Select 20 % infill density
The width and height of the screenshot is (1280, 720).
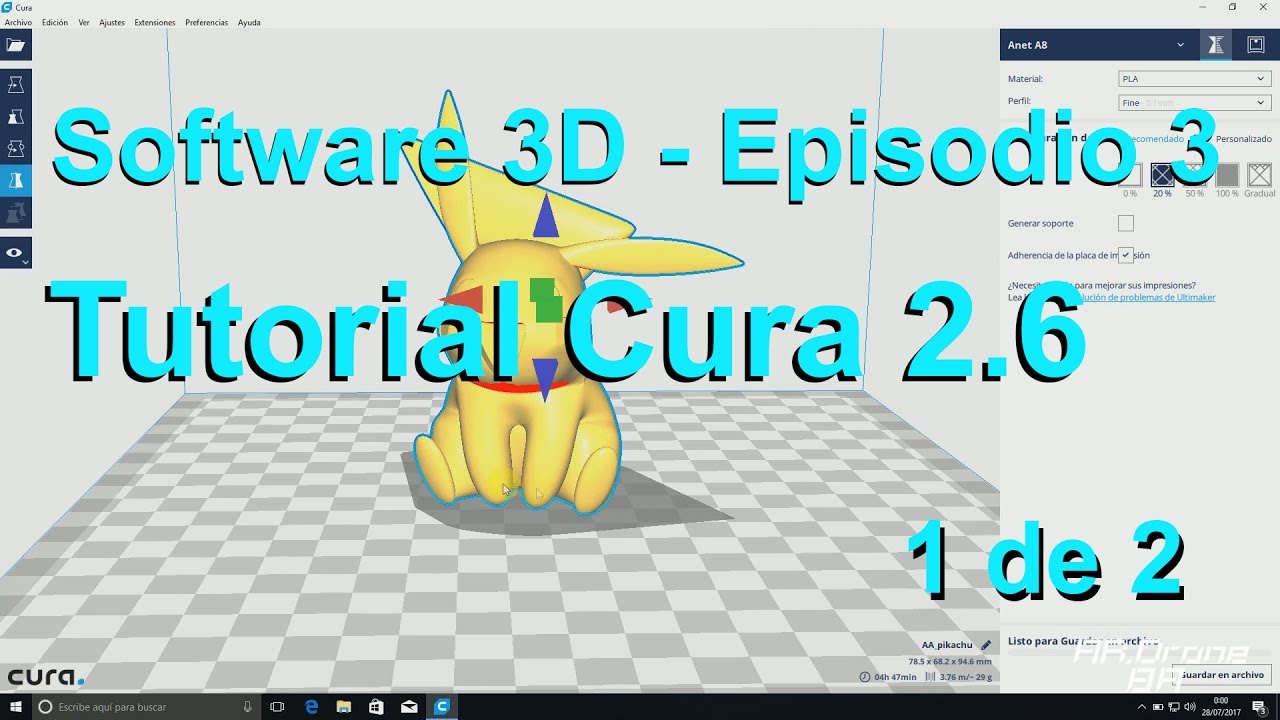1162,176
